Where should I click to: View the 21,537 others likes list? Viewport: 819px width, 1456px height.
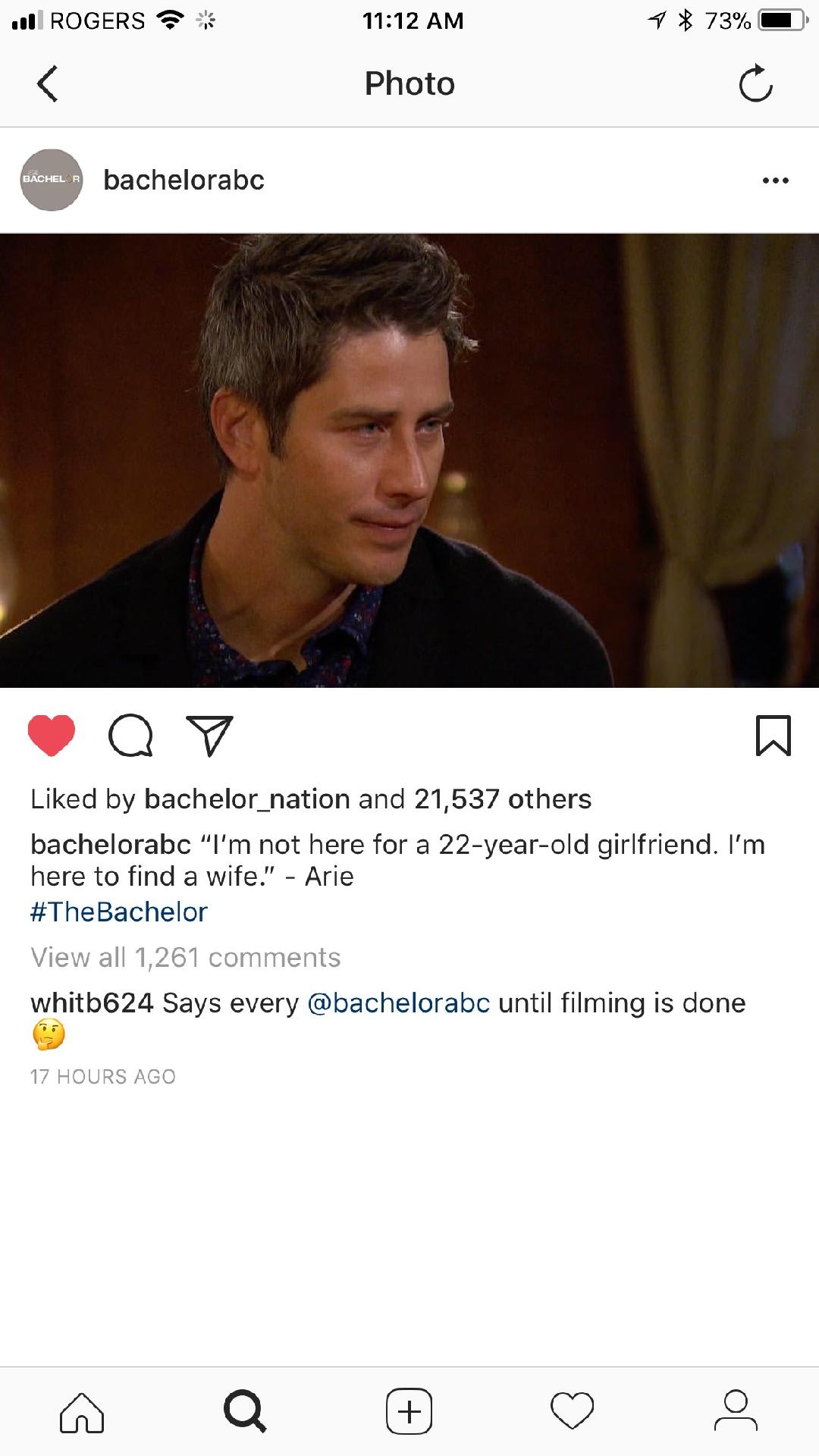(x=503, y=799)
